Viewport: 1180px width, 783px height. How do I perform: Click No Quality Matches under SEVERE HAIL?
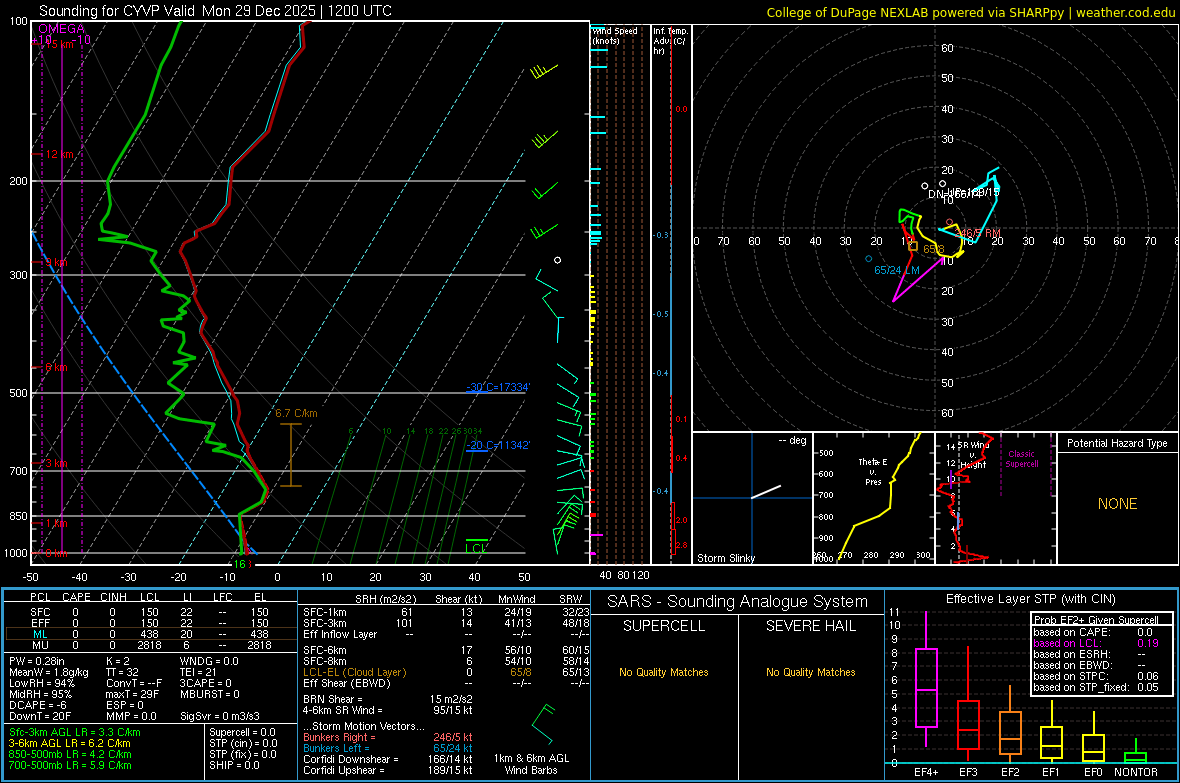(810, 672)
